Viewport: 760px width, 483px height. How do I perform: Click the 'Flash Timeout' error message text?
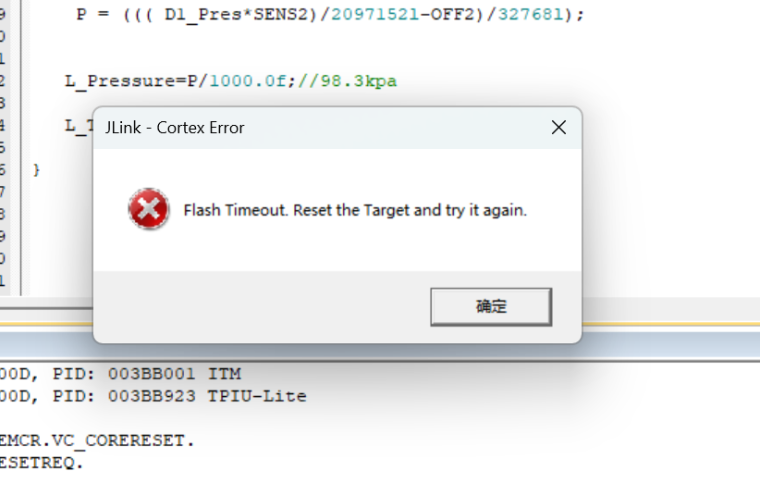click(355, 211)
